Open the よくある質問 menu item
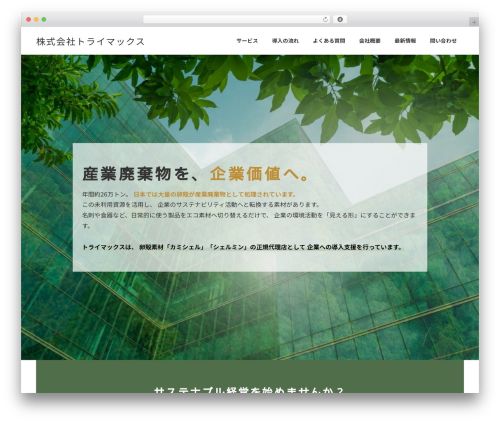 click(329, 41)
